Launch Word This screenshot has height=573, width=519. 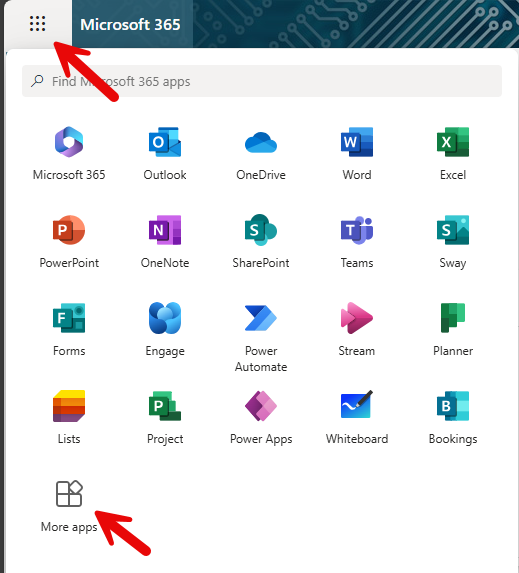coord(357,142)
